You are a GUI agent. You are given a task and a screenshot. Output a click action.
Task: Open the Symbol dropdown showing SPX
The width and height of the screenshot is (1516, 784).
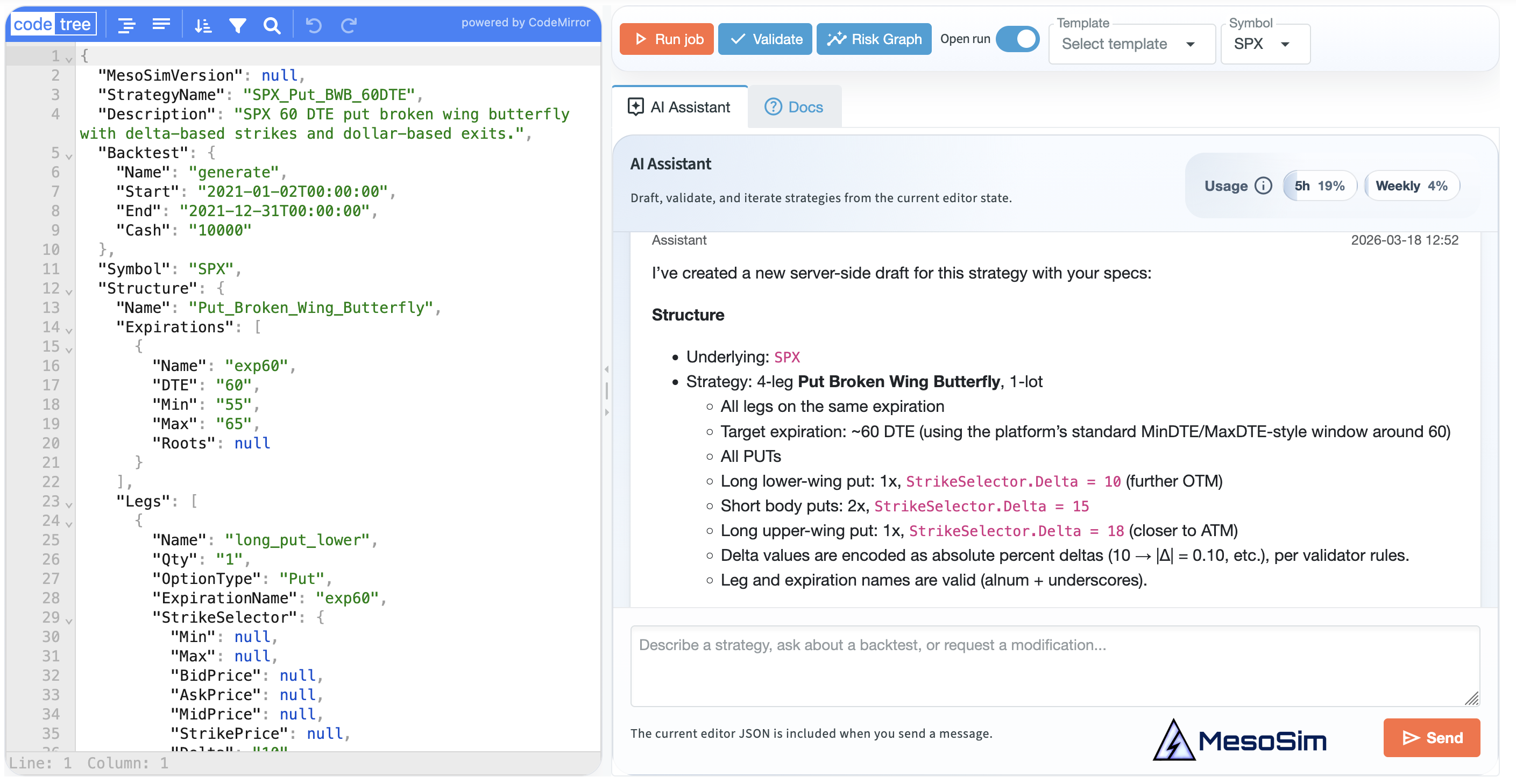[1265, 44]
